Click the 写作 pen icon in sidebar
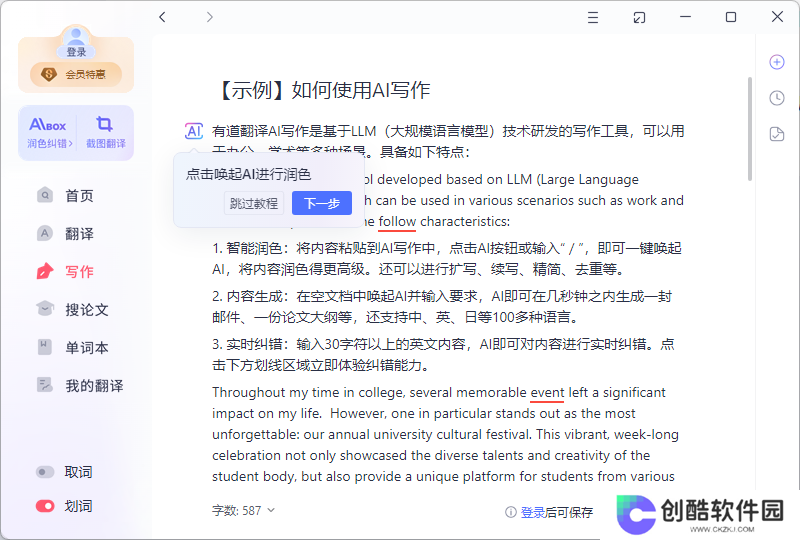The image size is (800, 540). tap(45, 271)
